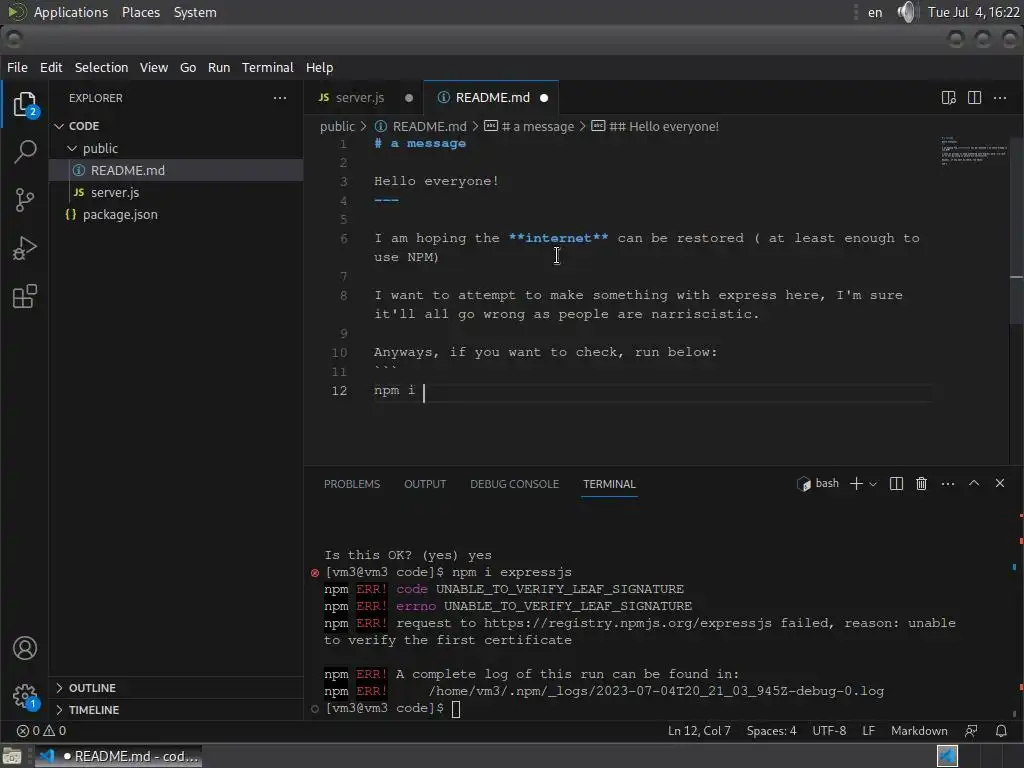Select the TERMINAL panel tab
1024x768 pixels.
[609, 484]
